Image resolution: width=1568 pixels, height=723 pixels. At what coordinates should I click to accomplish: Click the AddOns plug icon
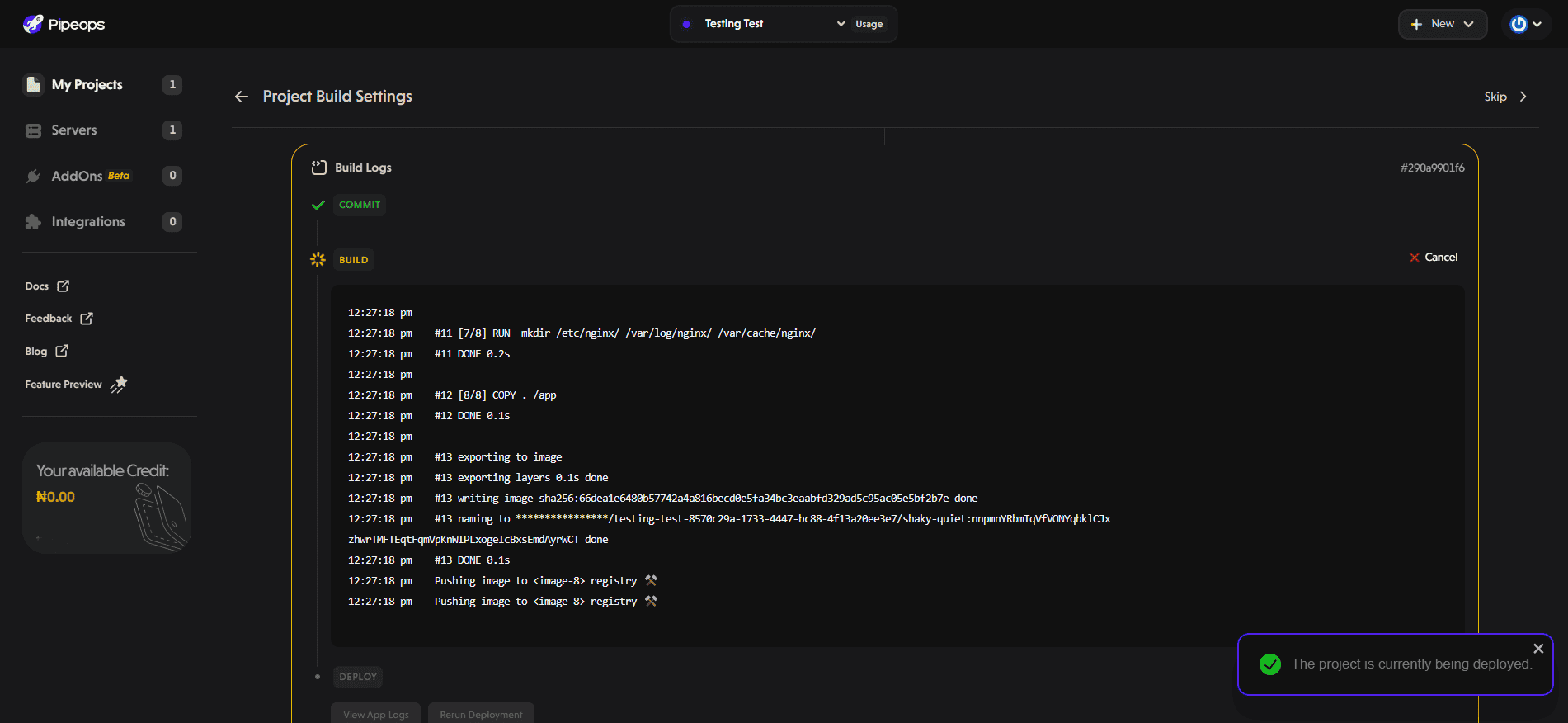(34, 176)
